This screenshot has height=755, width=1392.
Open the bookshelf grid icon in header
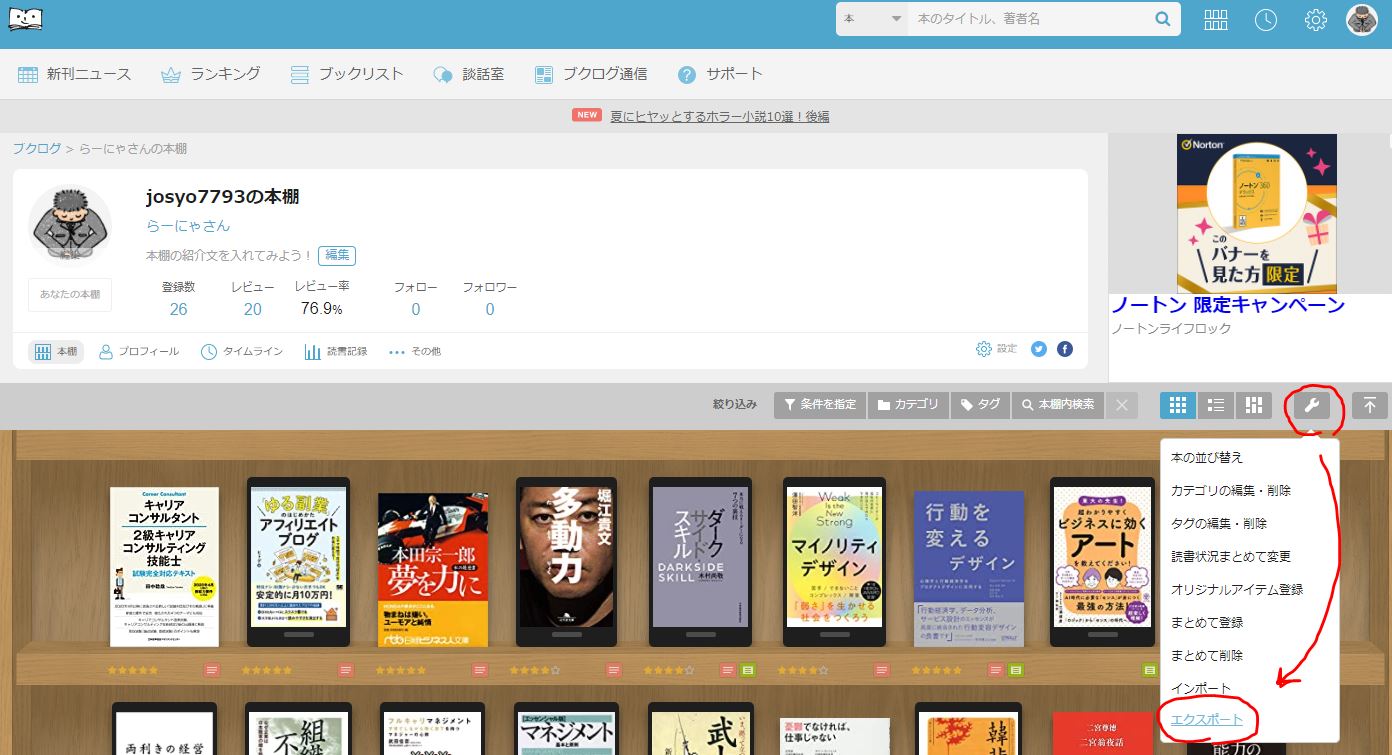[x=1215, y=20]
